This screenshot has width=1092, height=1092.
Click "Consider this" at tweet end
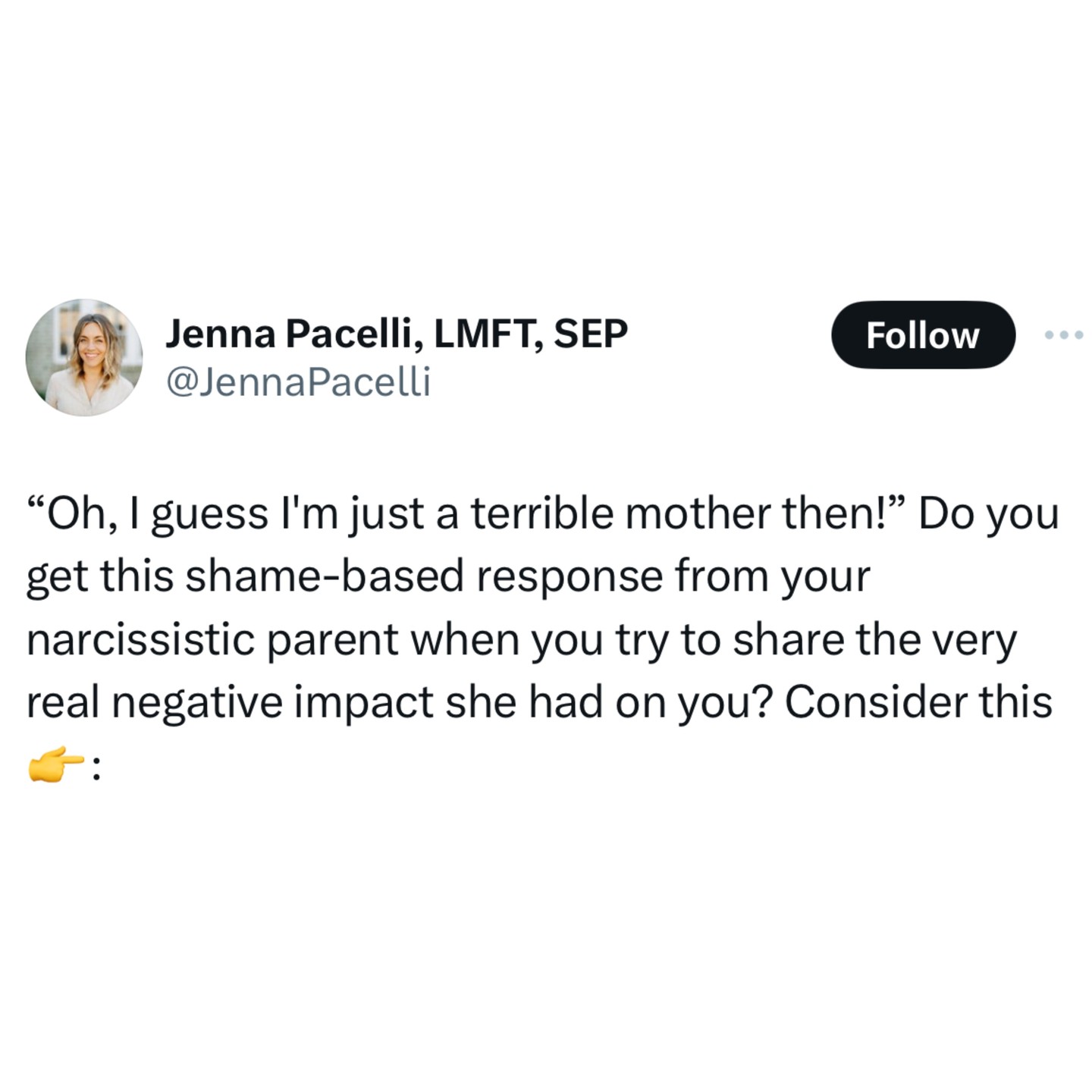[918, 702]
